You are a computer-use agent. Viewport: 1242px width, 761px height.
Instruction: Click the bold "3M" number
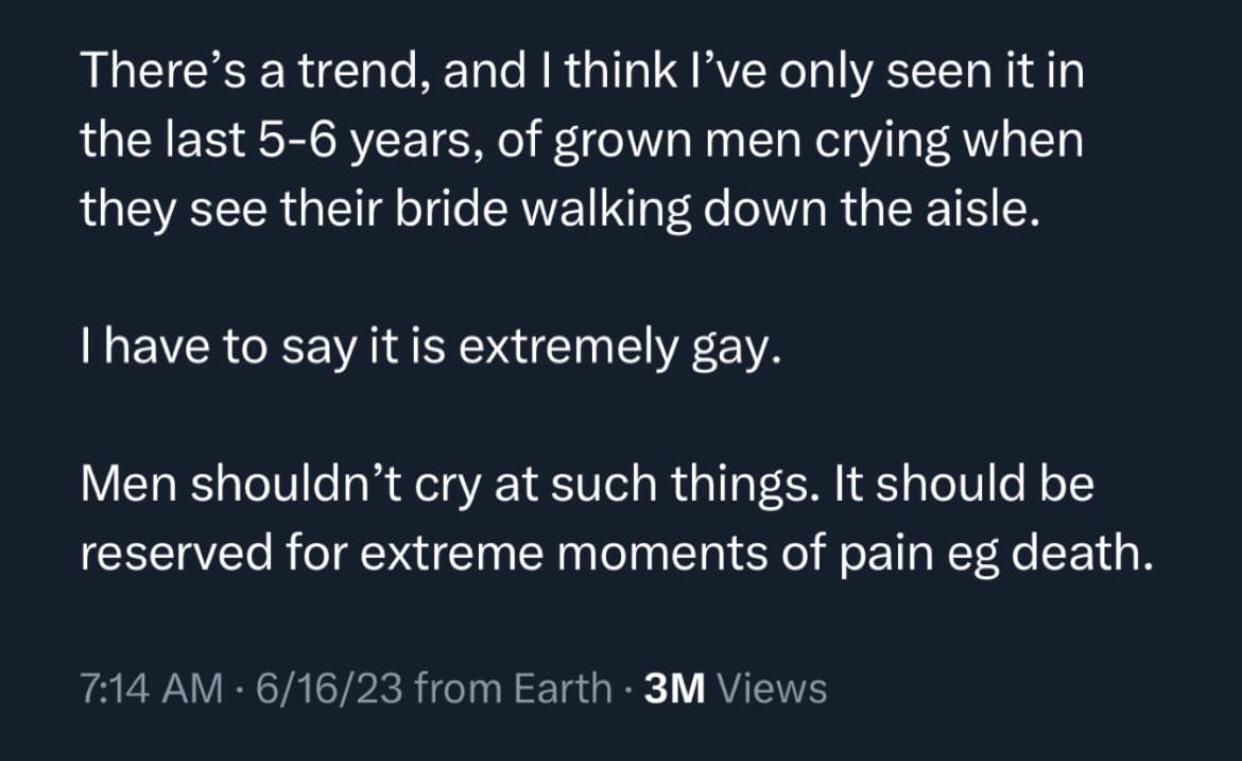[676, 688]
